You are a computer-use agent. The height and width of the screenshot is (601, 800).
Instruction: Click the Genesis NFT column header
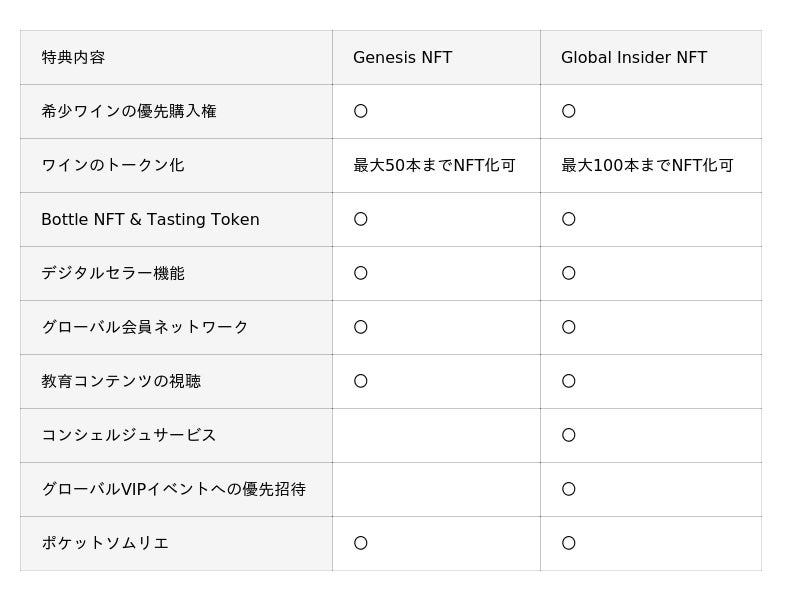tap(402, 58)
